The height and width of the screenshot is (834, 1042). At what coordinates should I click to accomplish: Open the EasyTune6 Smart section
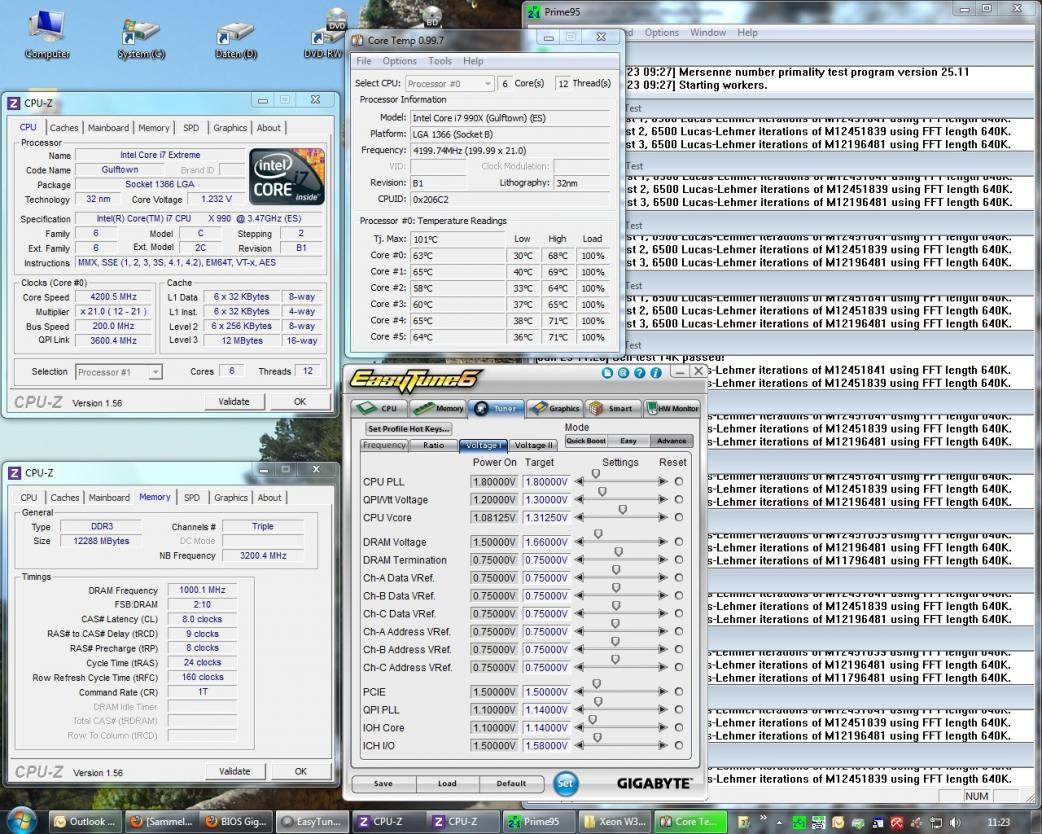pos(611,408)
